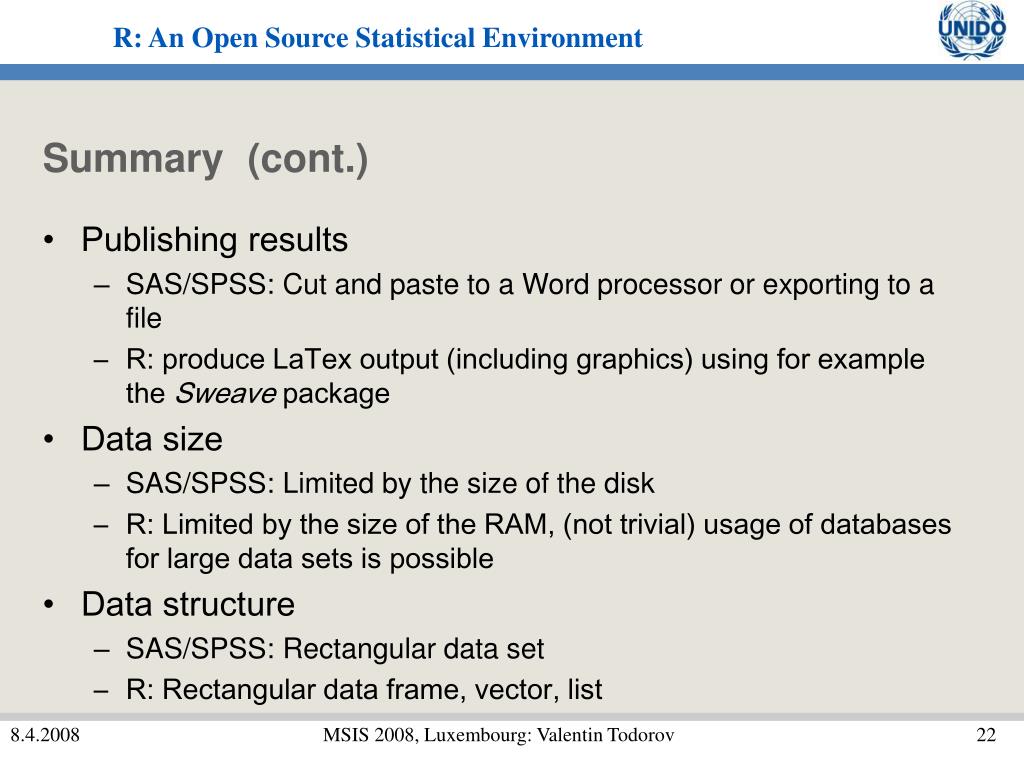1024x768 pixels.
Task: Select SAS/SPSS limited by disk line
Action: [390, 484]
